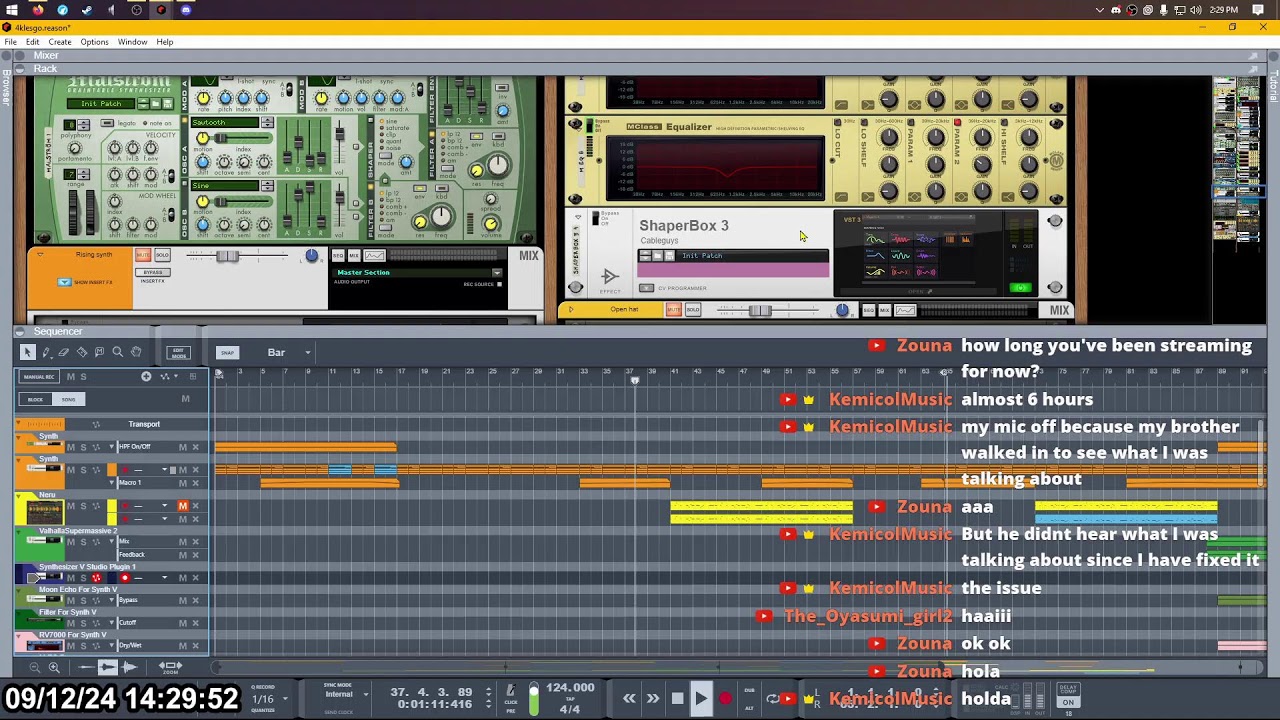Select the eraser tool in sequencer

point(63,352)
